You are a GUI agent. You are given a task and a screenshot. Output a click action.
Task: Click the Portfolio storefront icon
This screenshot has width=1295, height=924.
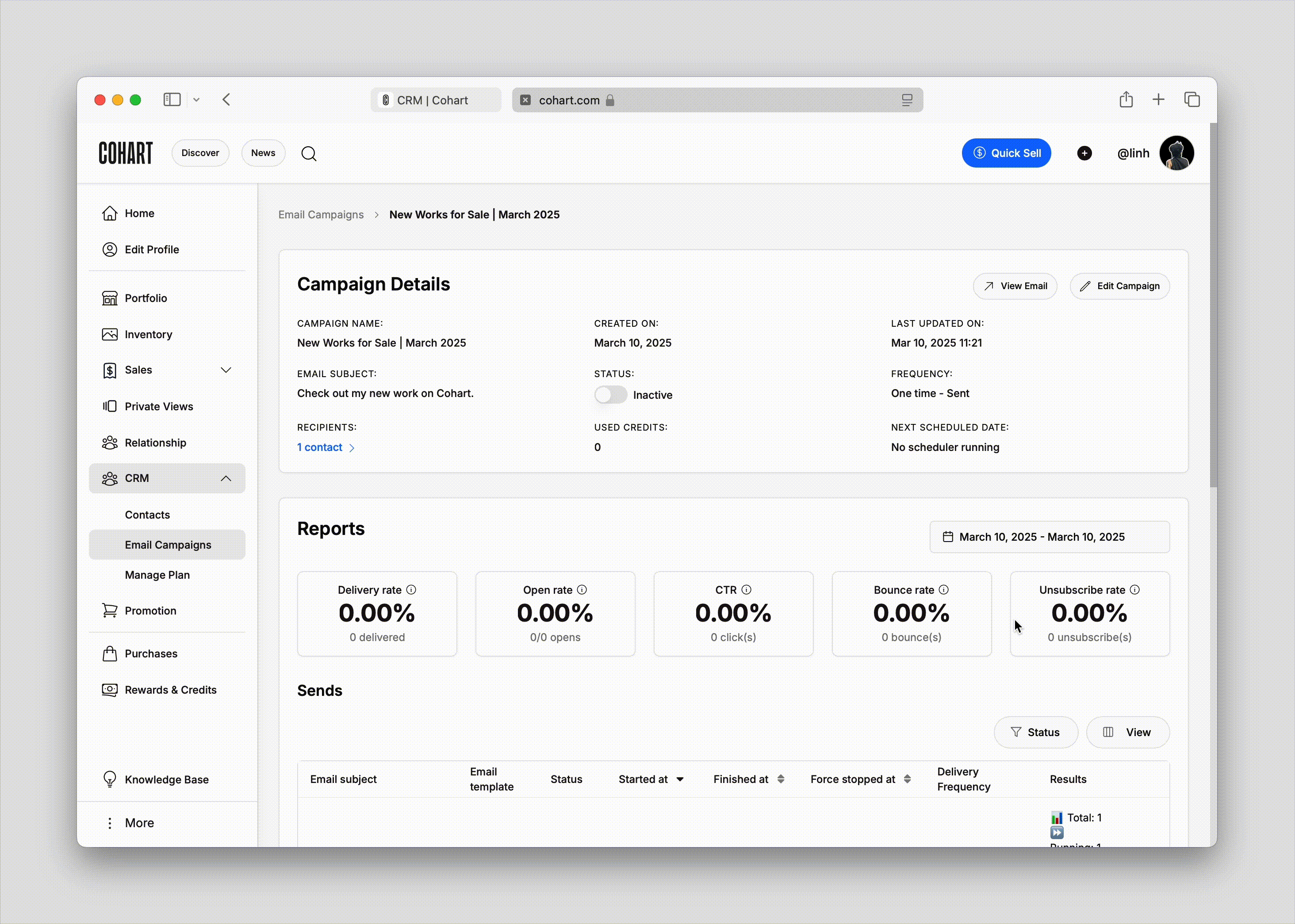[x=110, y=298]
